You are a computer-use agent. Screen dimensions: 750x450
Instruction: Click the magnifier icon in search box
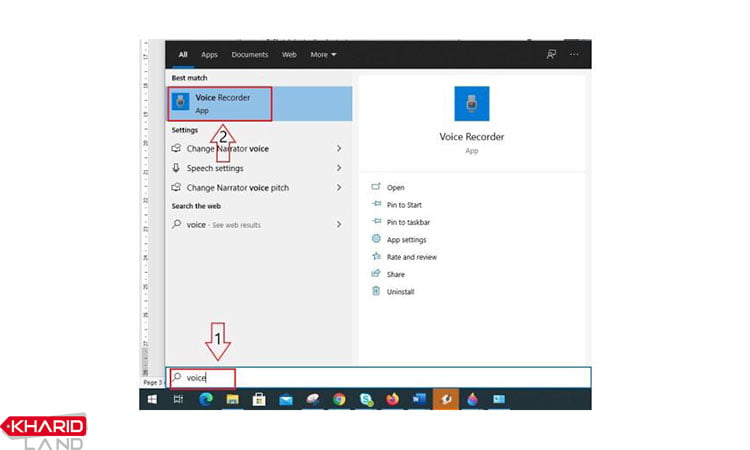[x=177, y=377]
